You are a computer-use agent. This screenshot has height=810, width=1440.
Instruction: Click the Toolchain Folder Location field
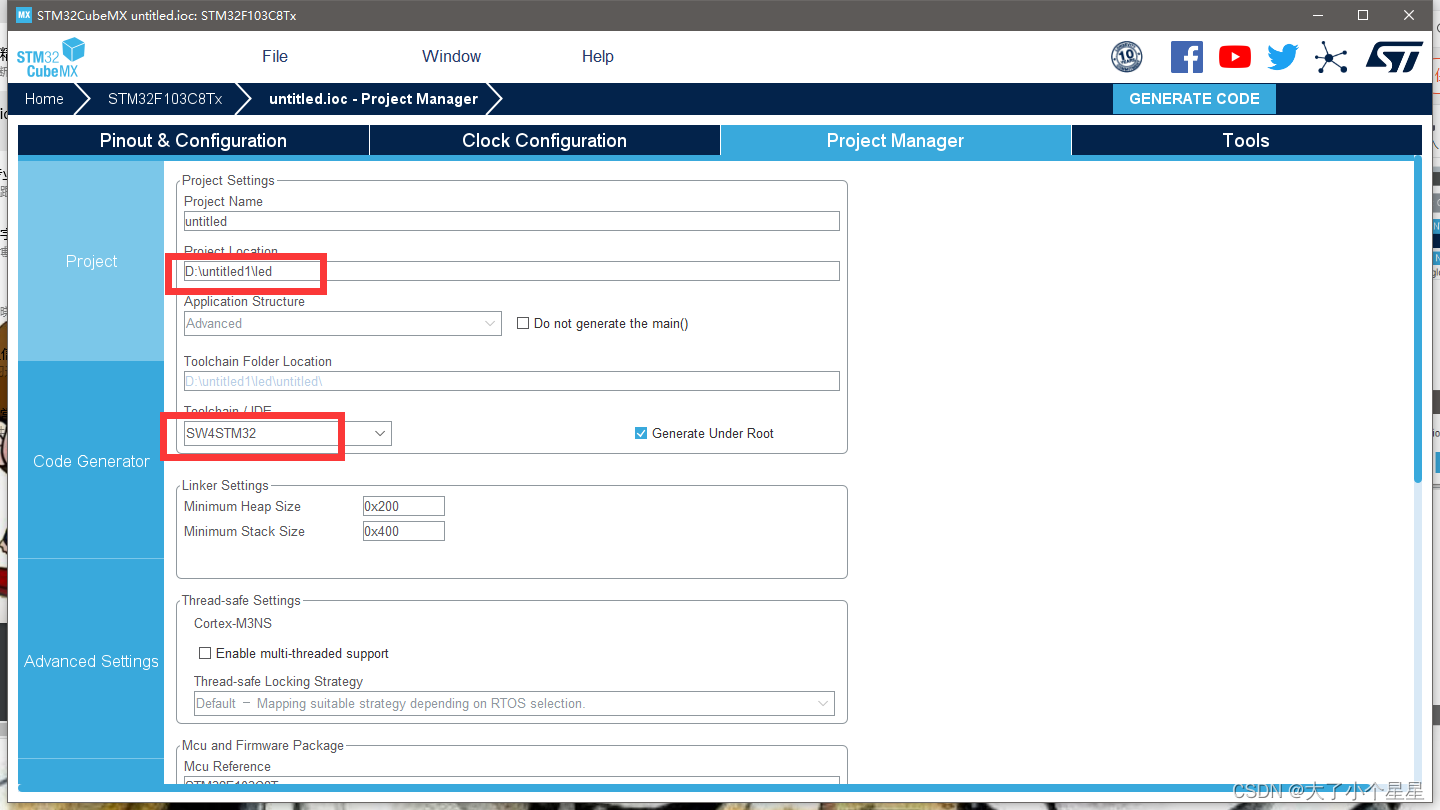[x=511, y=381]
